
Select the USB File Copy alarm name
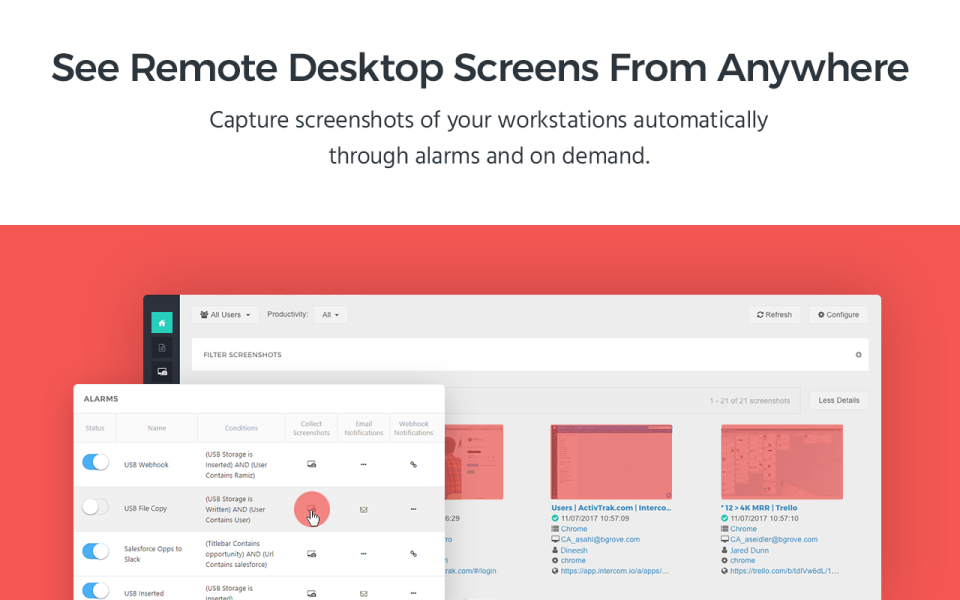pos(146,509)
